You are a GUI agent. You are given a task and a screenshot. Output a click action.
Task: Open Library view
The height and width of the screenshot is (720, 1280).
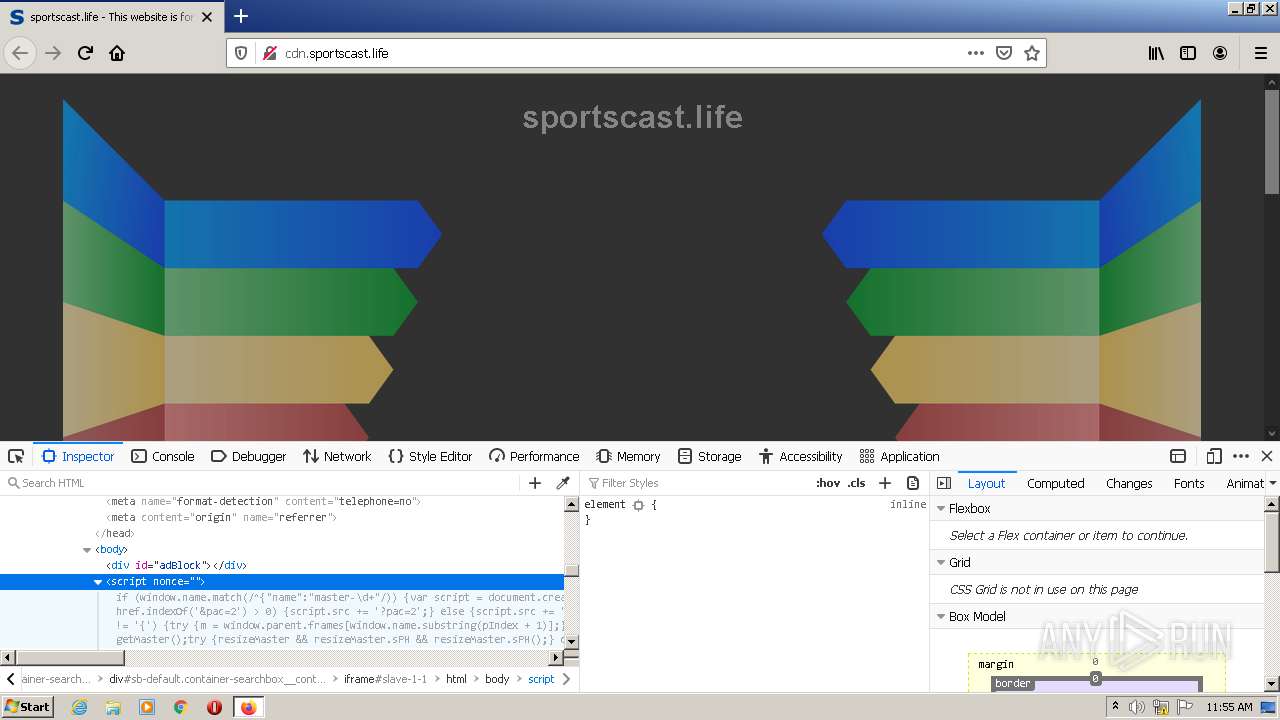[1156, 53]
